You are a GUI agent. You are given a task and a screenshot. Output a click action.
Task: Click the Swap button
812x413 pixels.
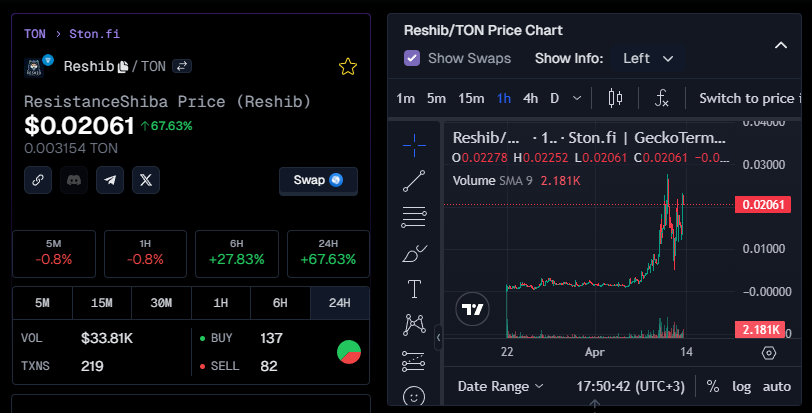tap(318, 180)
